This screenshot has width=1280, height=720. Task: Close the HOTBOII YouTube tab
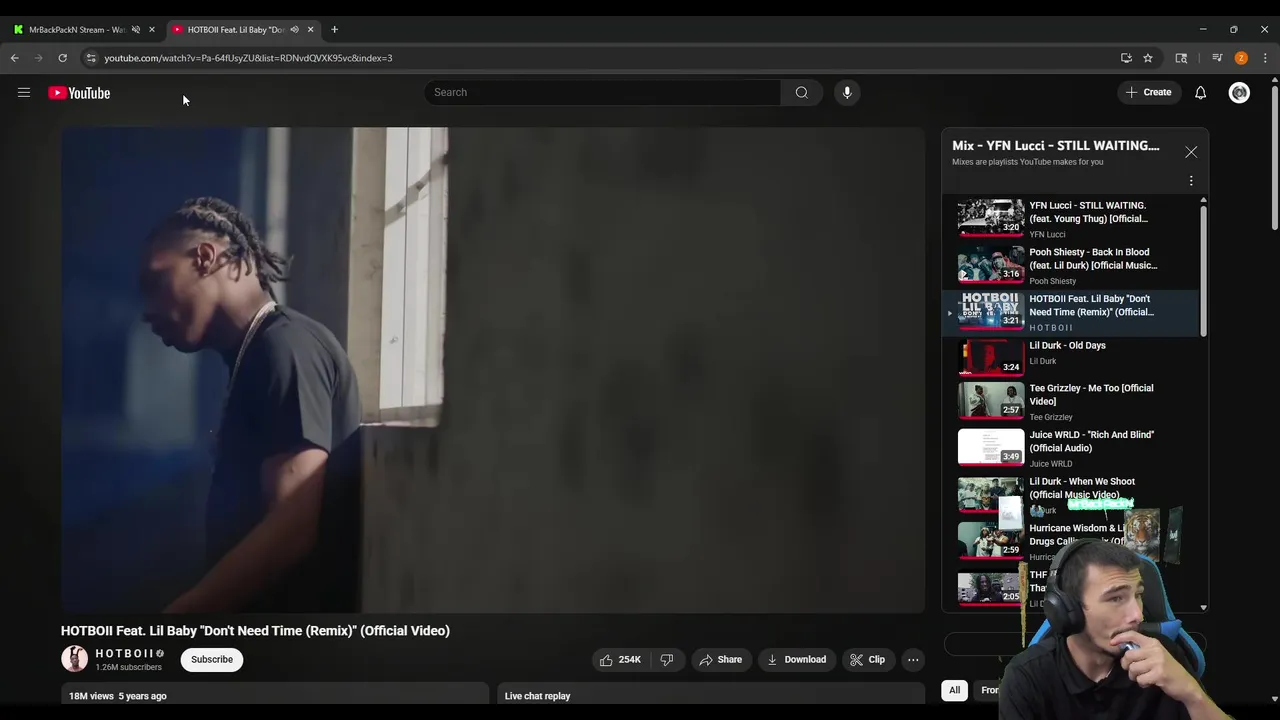point(310,30)
